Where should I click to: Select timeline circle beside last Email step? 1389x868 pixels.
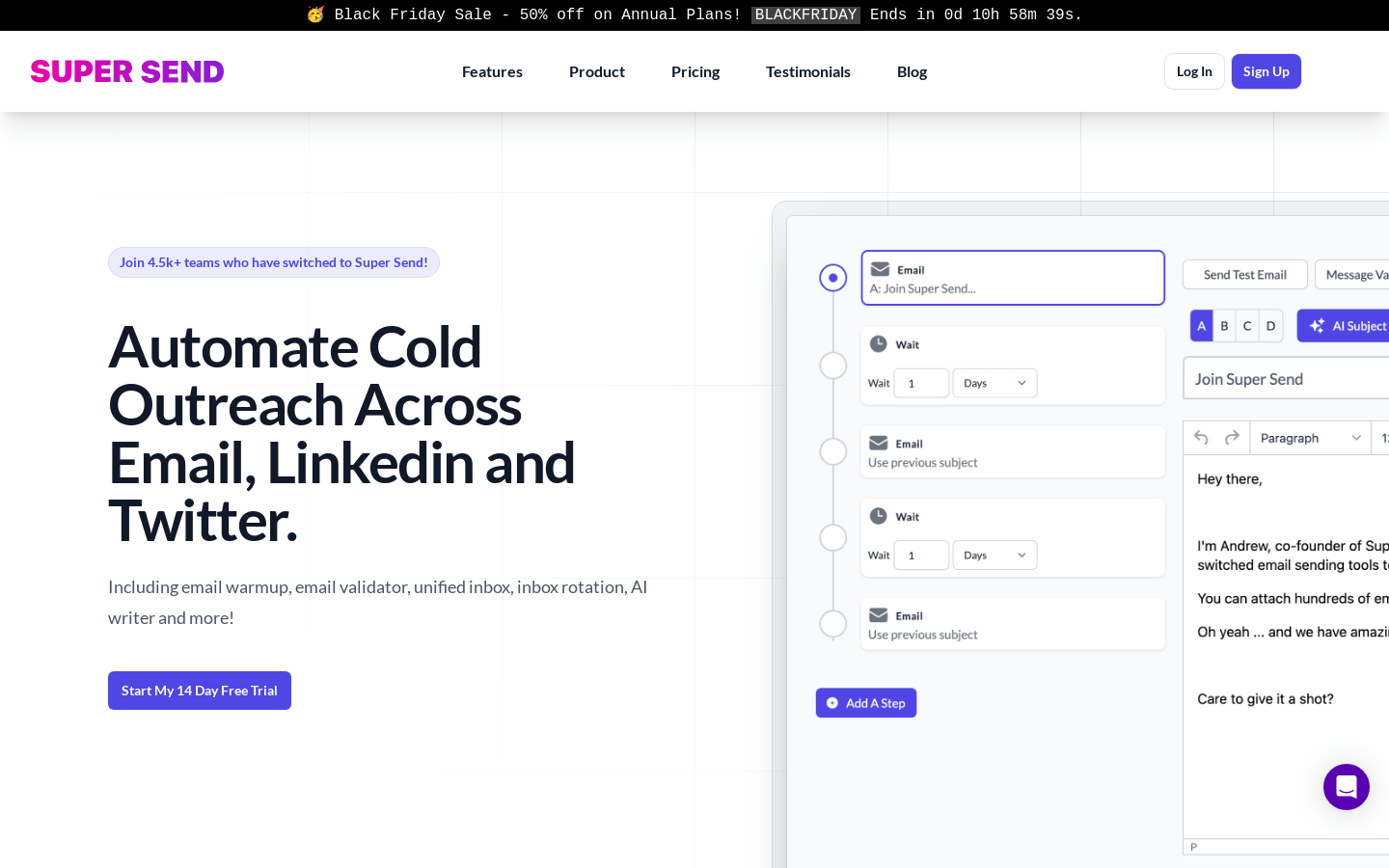tap(832, 624)
